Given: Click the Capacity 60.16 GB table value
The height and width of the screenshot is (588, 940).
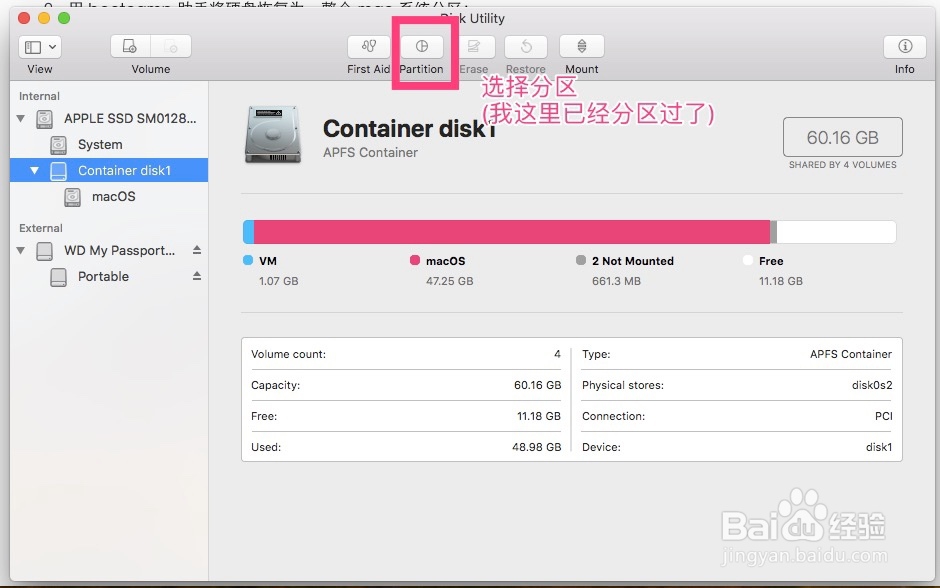Looking at the screenshot, I should [x=537, y=385].
